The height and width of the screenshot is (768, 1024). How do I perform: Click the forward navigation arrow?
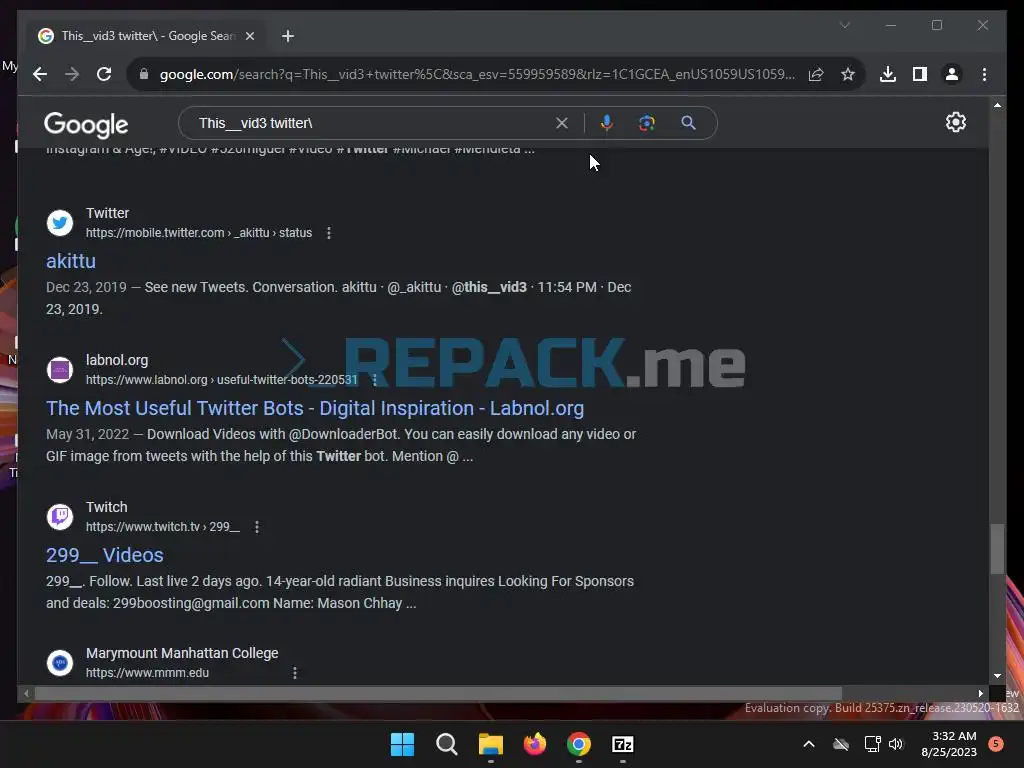(72, 74)
